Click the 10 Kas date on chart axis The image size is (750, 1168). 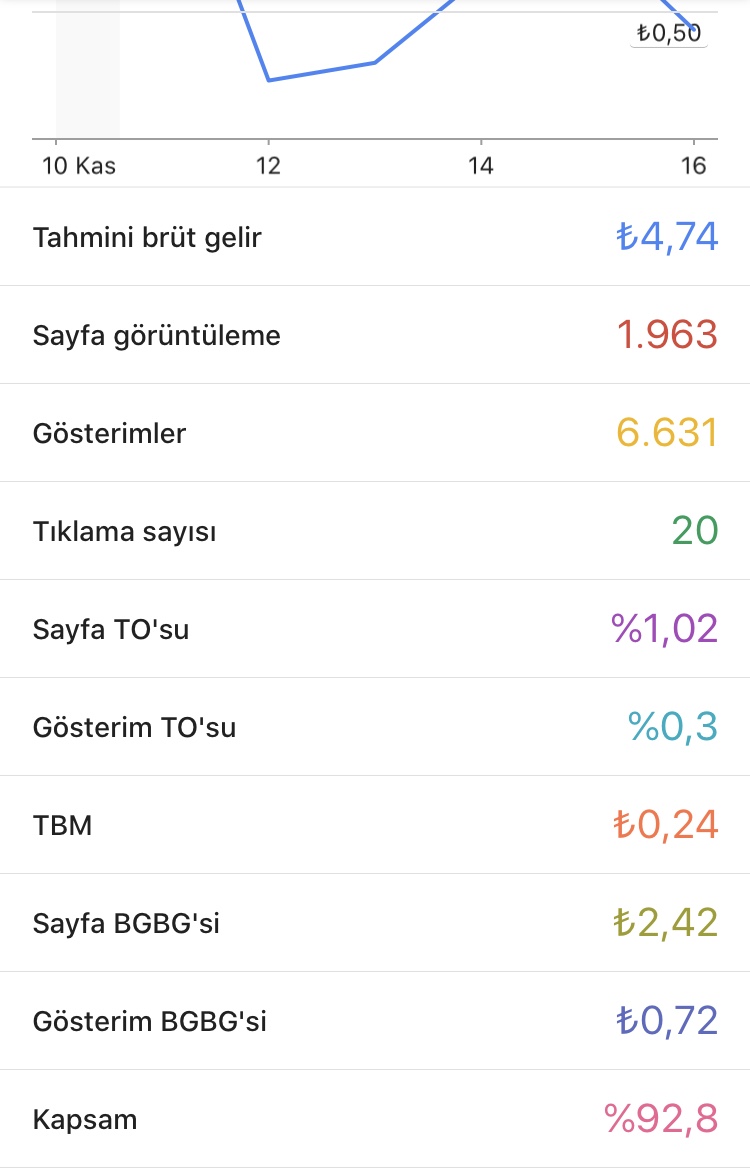click(79, 165)
